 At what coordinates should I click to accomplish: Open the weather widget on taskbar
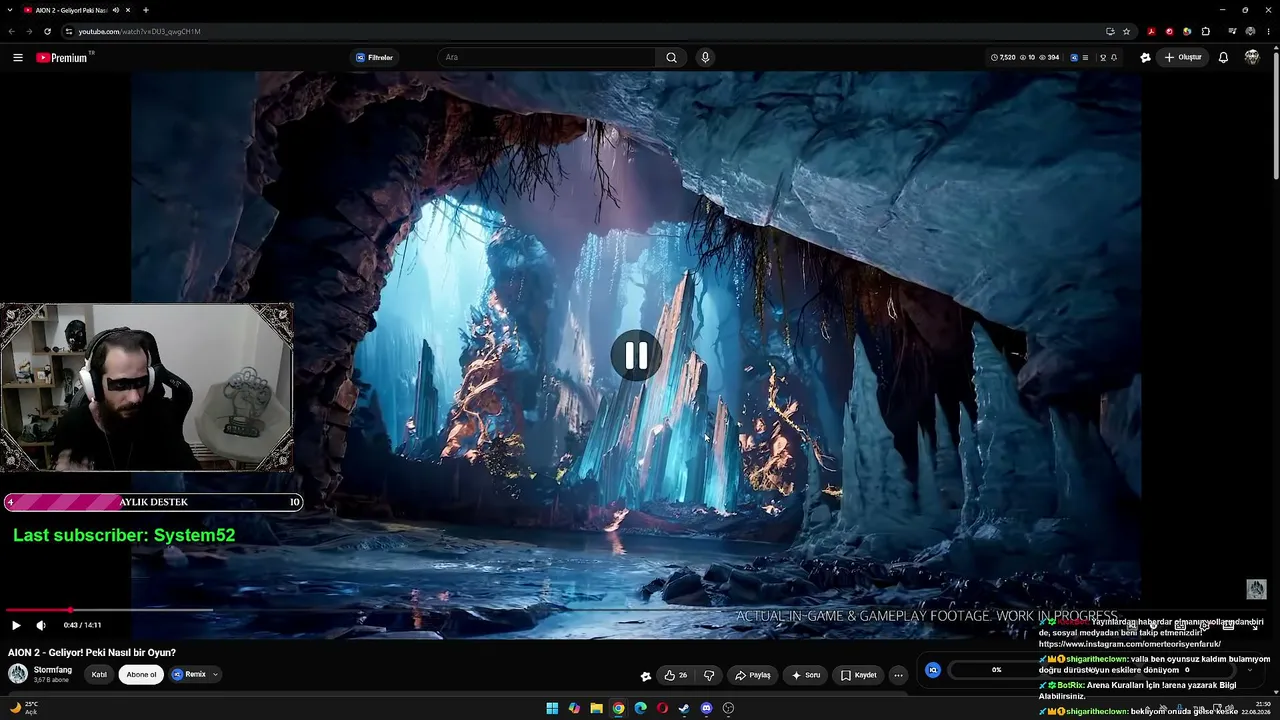tap(23, 708)
